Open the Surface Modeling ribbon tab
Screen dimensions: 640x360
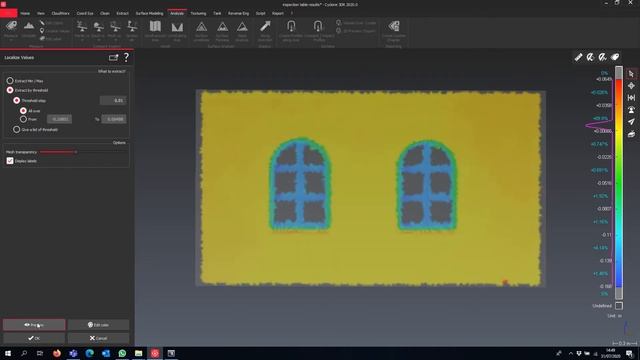[x=149, y=13]
